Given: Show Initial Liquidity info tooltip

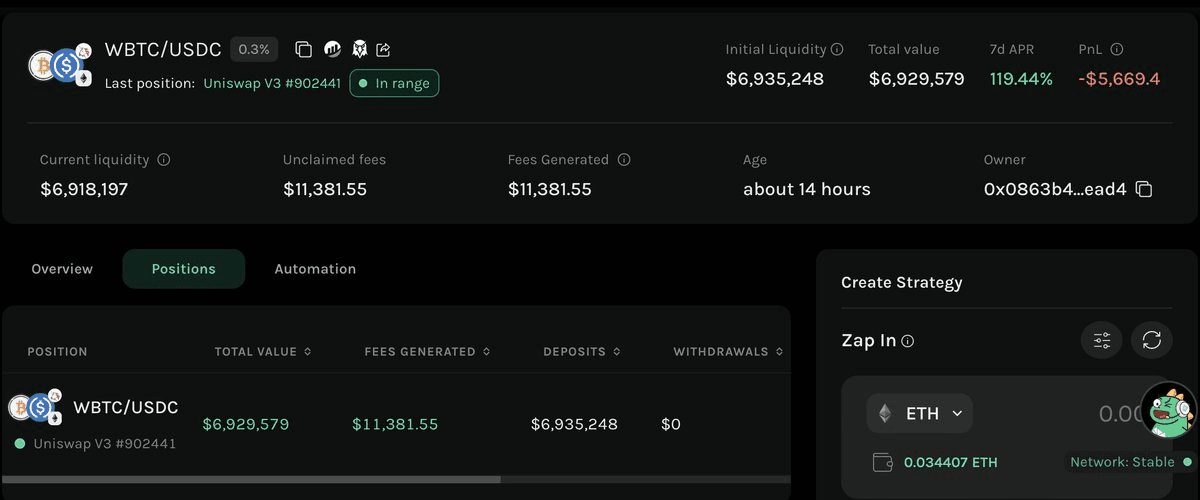Looking at the screenshot, I should point(838,49).
